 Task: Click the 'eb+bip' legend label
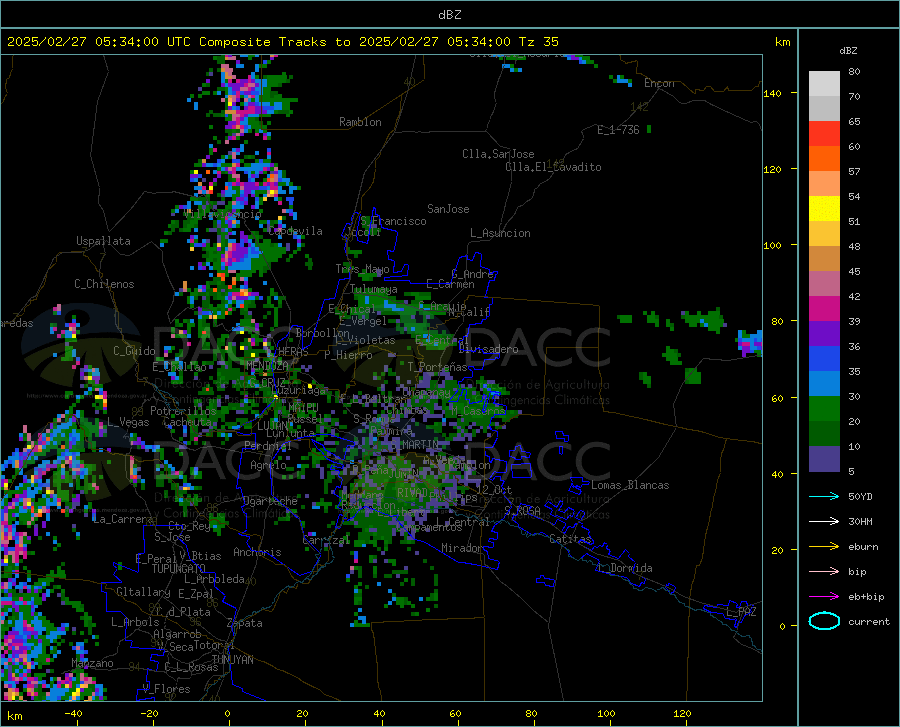866,596
